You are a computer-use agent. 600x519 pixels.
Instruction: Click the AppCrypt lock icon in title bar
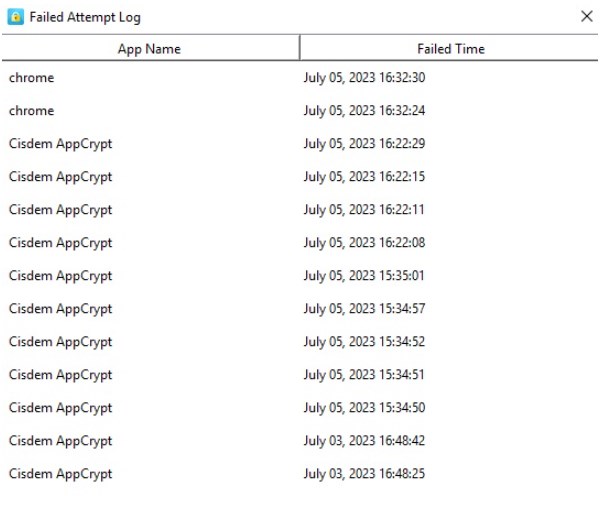click(x=15, y=17)
